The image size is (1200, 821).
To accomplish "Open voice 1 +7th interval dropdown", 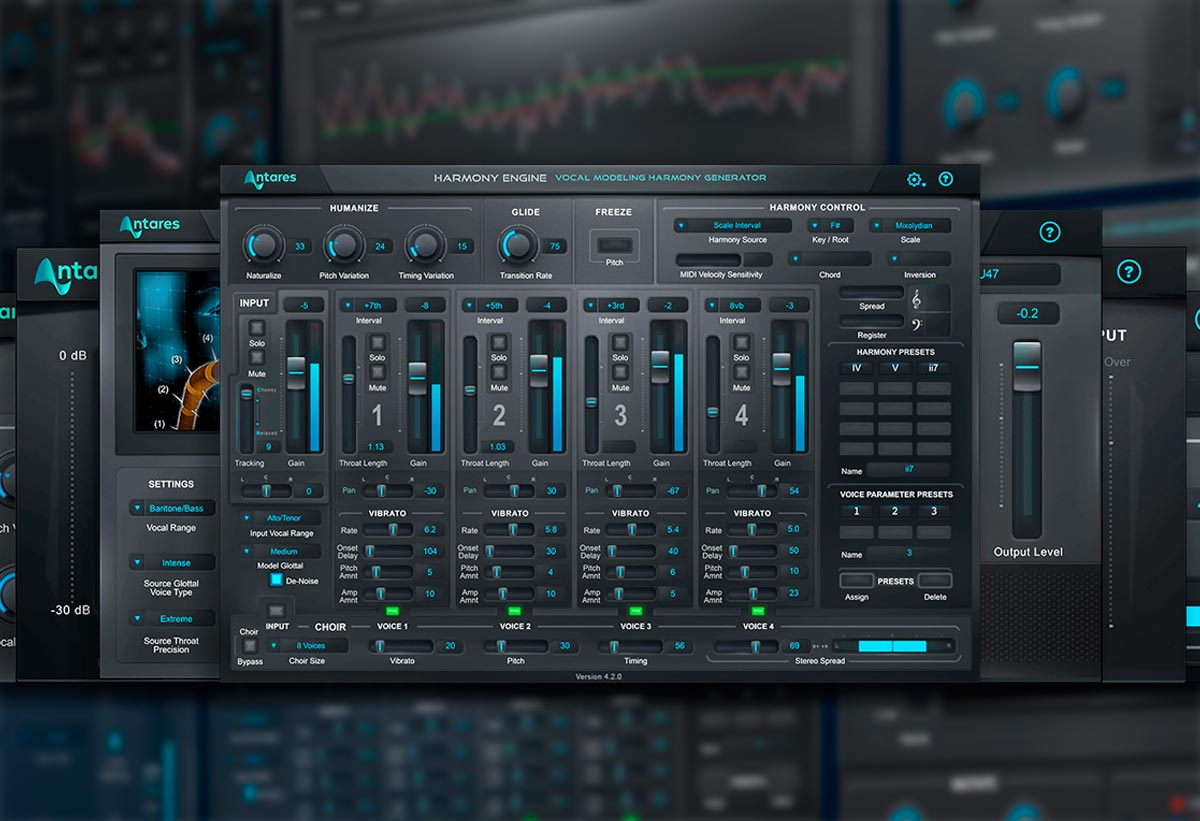I will (368, 306).
